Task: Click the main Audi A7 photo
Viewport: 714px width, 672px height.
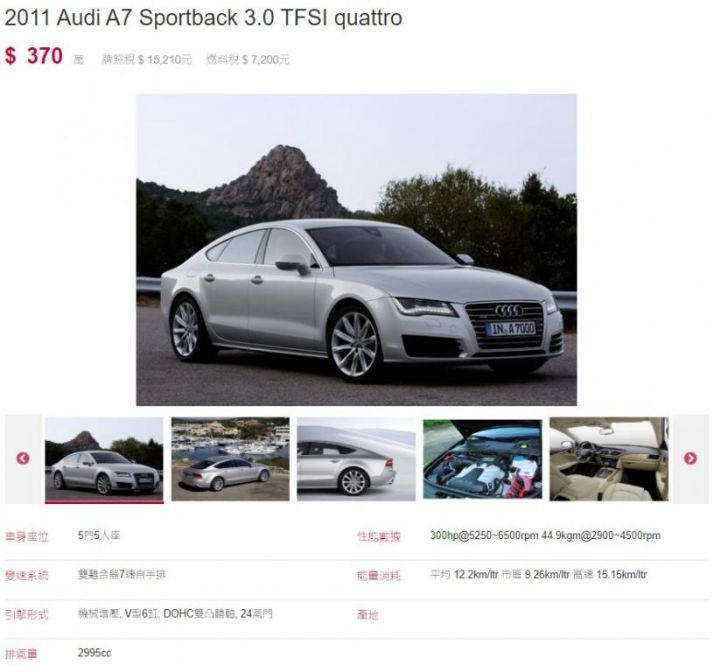Action: click(x=356, y=249)
